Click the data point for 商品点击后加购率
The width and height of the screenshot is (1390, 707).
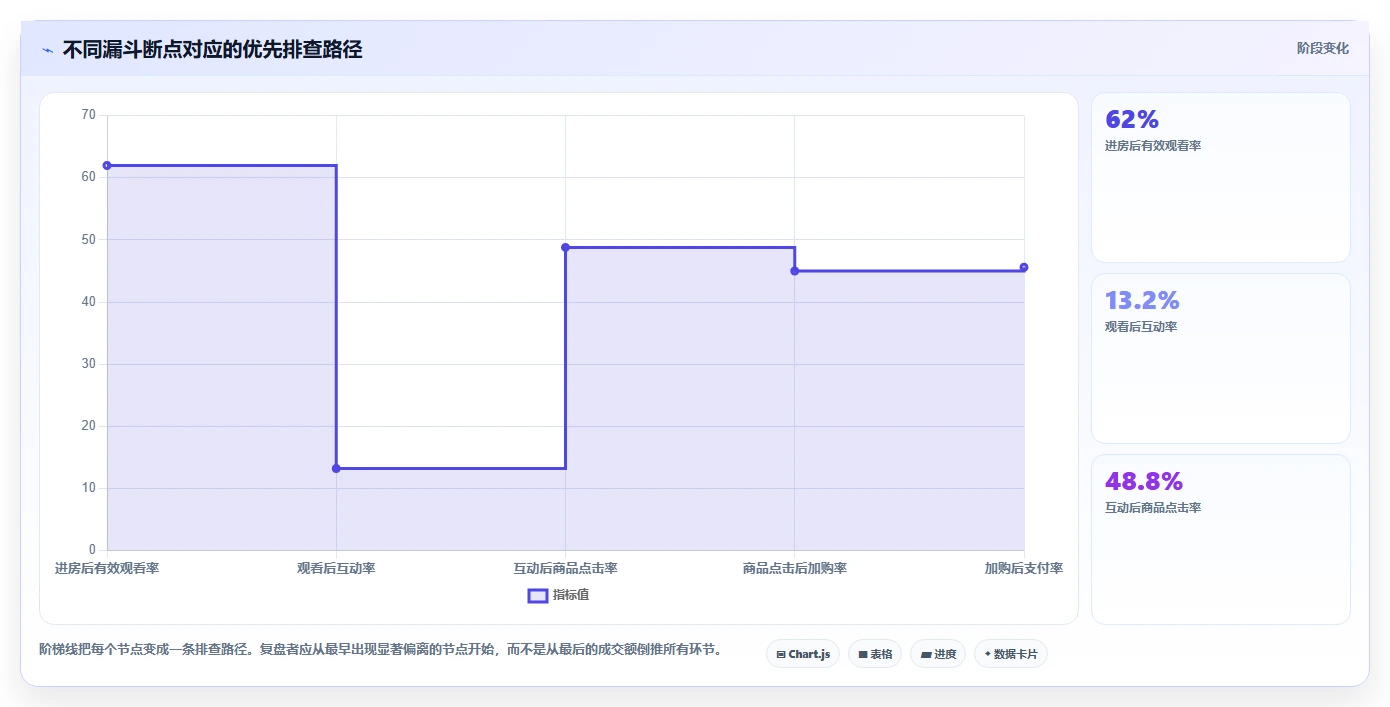(795, 271)
